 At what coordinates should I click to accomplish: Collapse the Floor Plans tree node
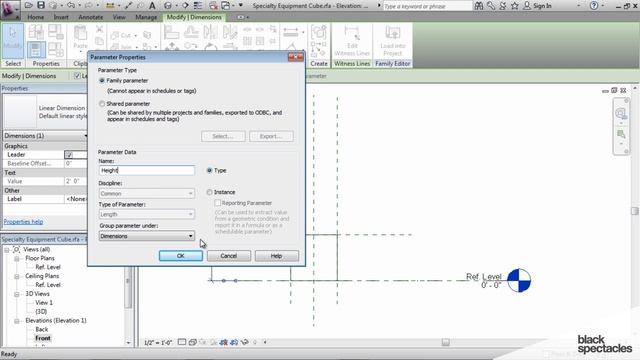[17, 259]
